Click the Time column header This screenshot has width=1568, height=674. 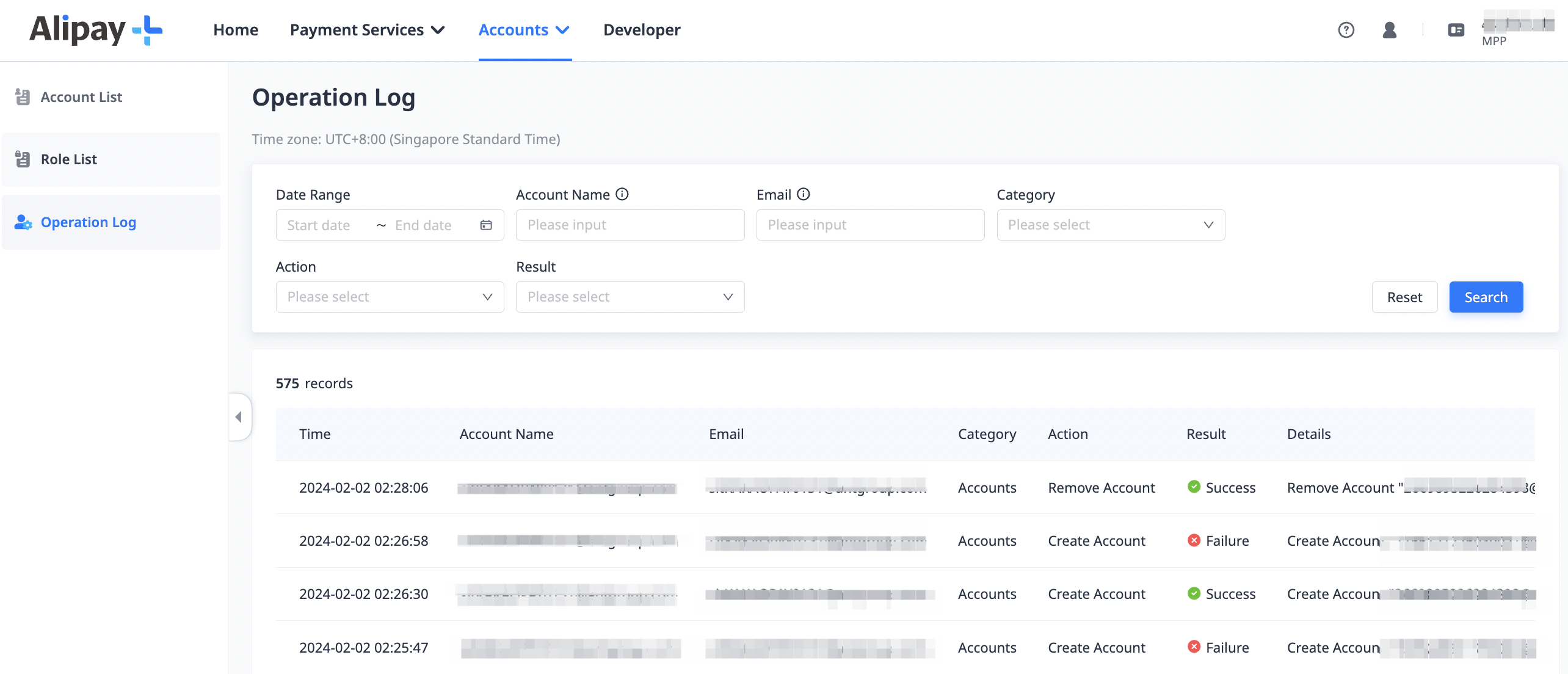click(x=314, y=434)
